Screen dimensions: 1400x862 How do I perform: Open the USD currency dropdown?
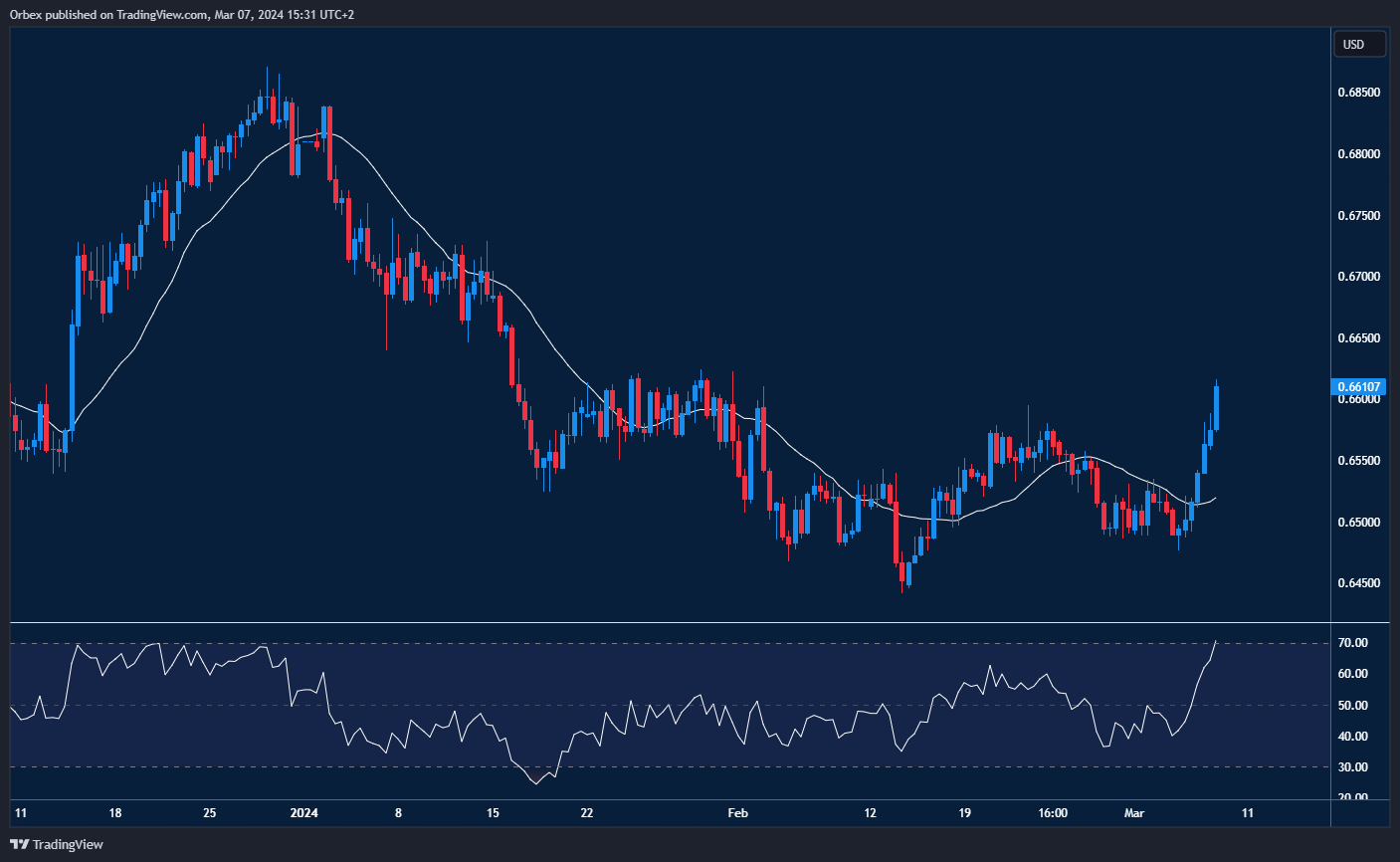pyautogui.click(x=1358, y=45)
